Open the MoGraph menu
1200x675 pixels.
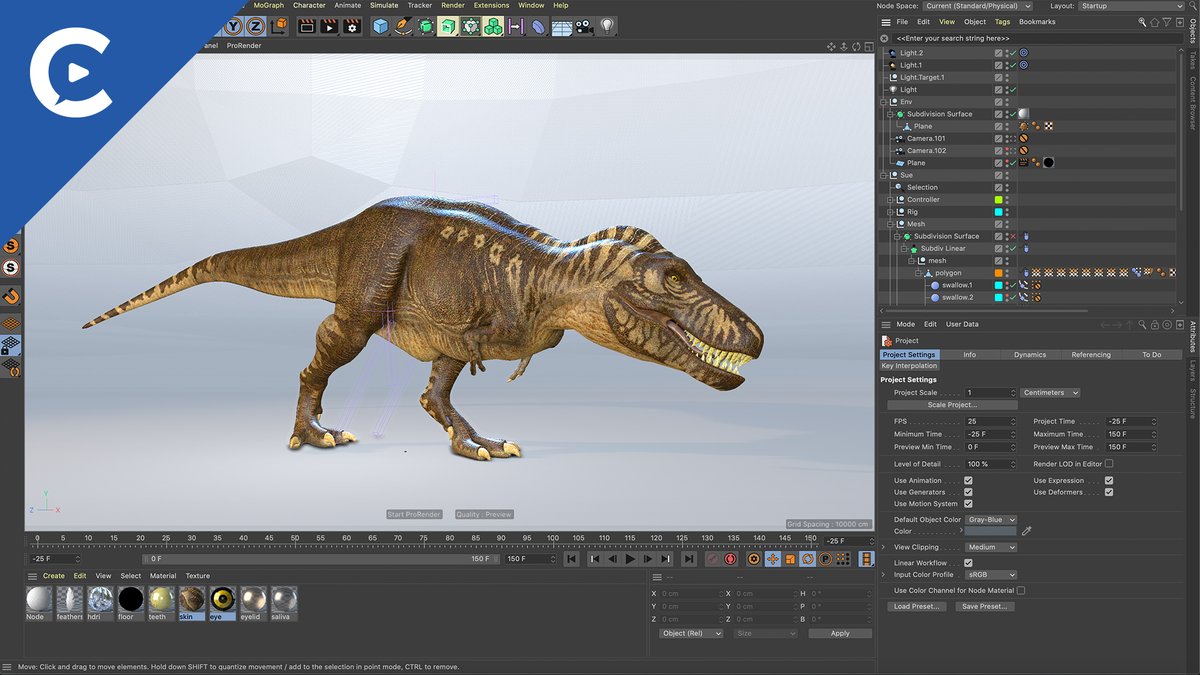click(268, 5)
